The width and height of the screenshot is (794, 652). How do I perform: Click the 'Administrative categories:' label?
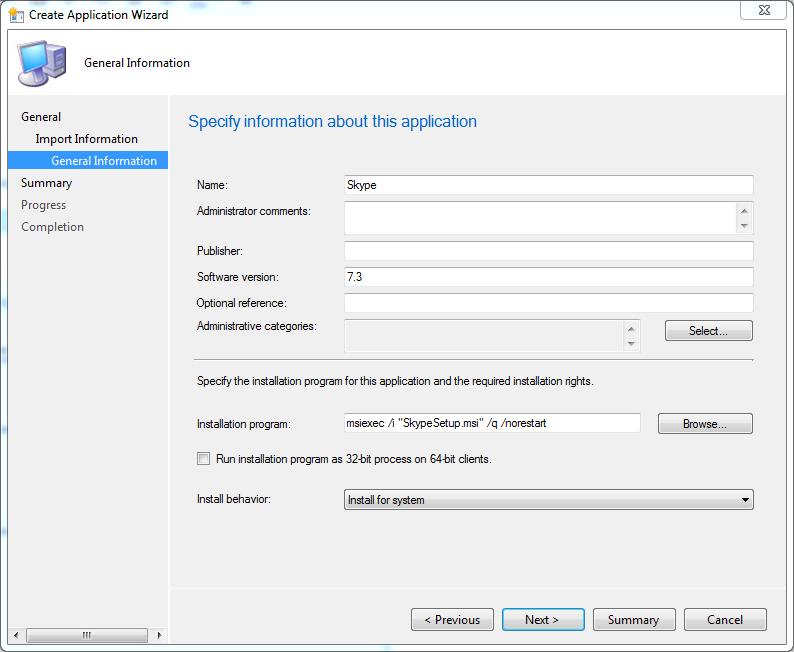tap(257, 326)
